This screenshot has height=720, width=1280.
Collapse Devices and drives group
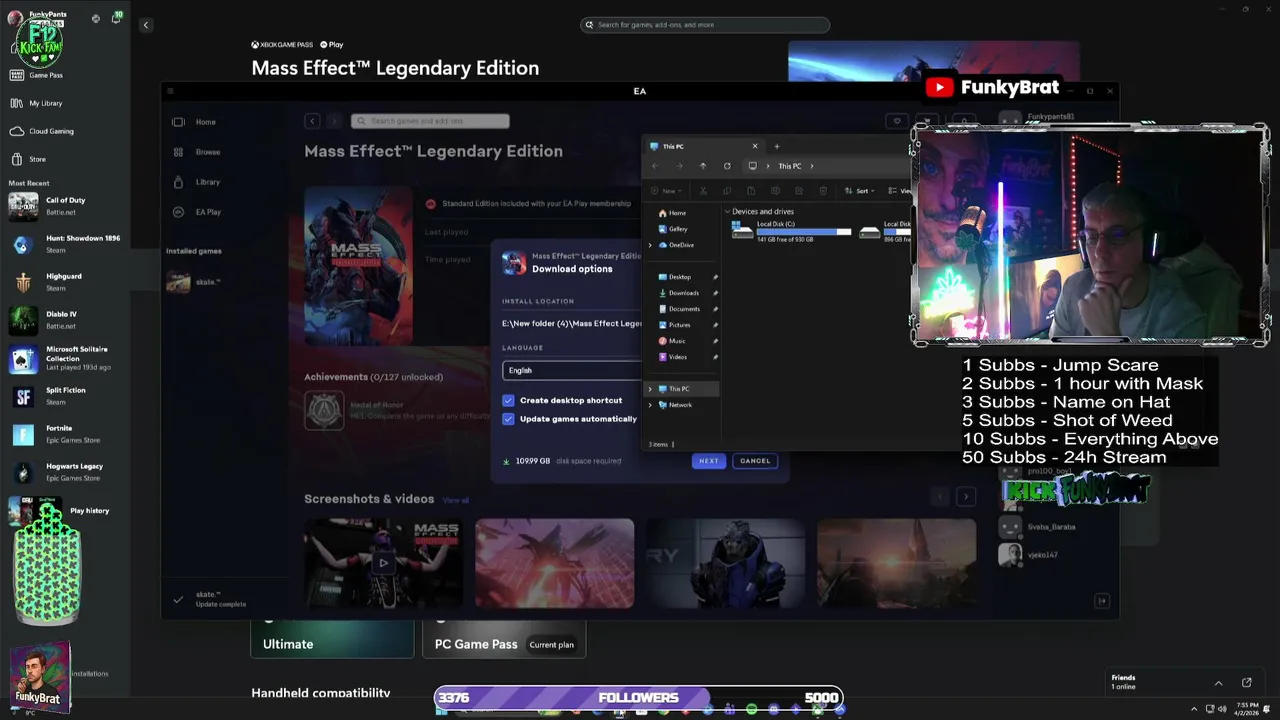click(727, 212)
